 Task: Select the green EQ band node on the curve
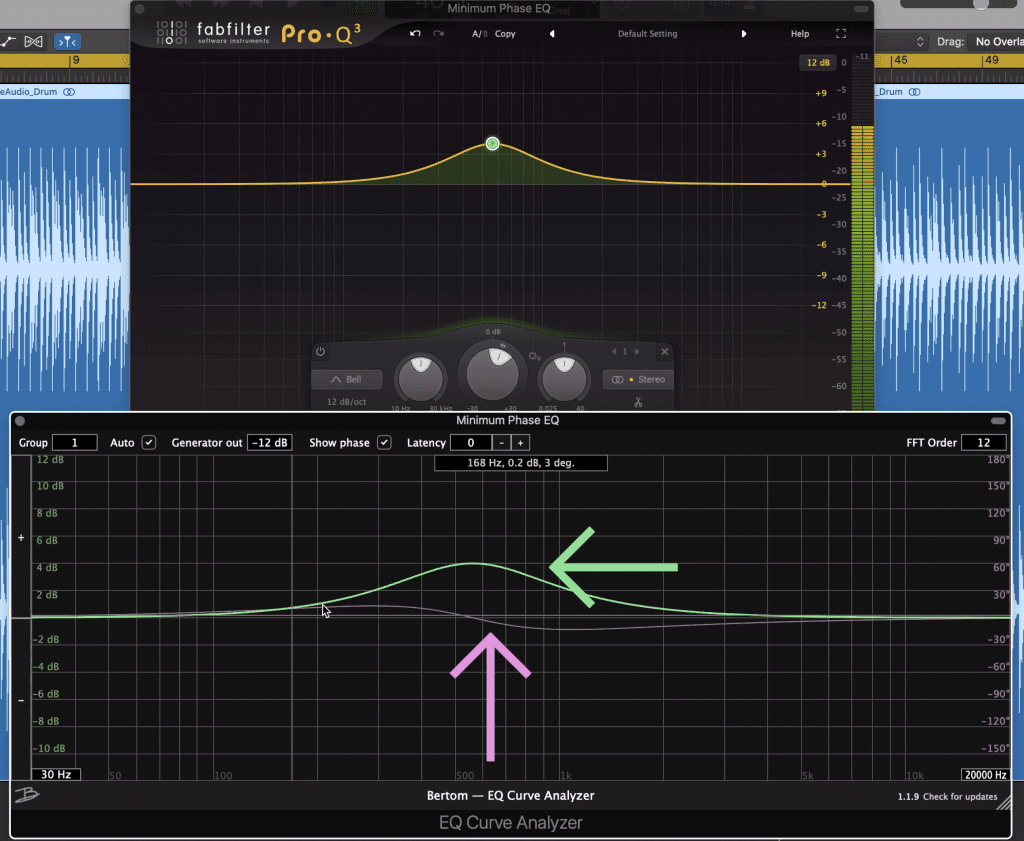tap(492, 144)
